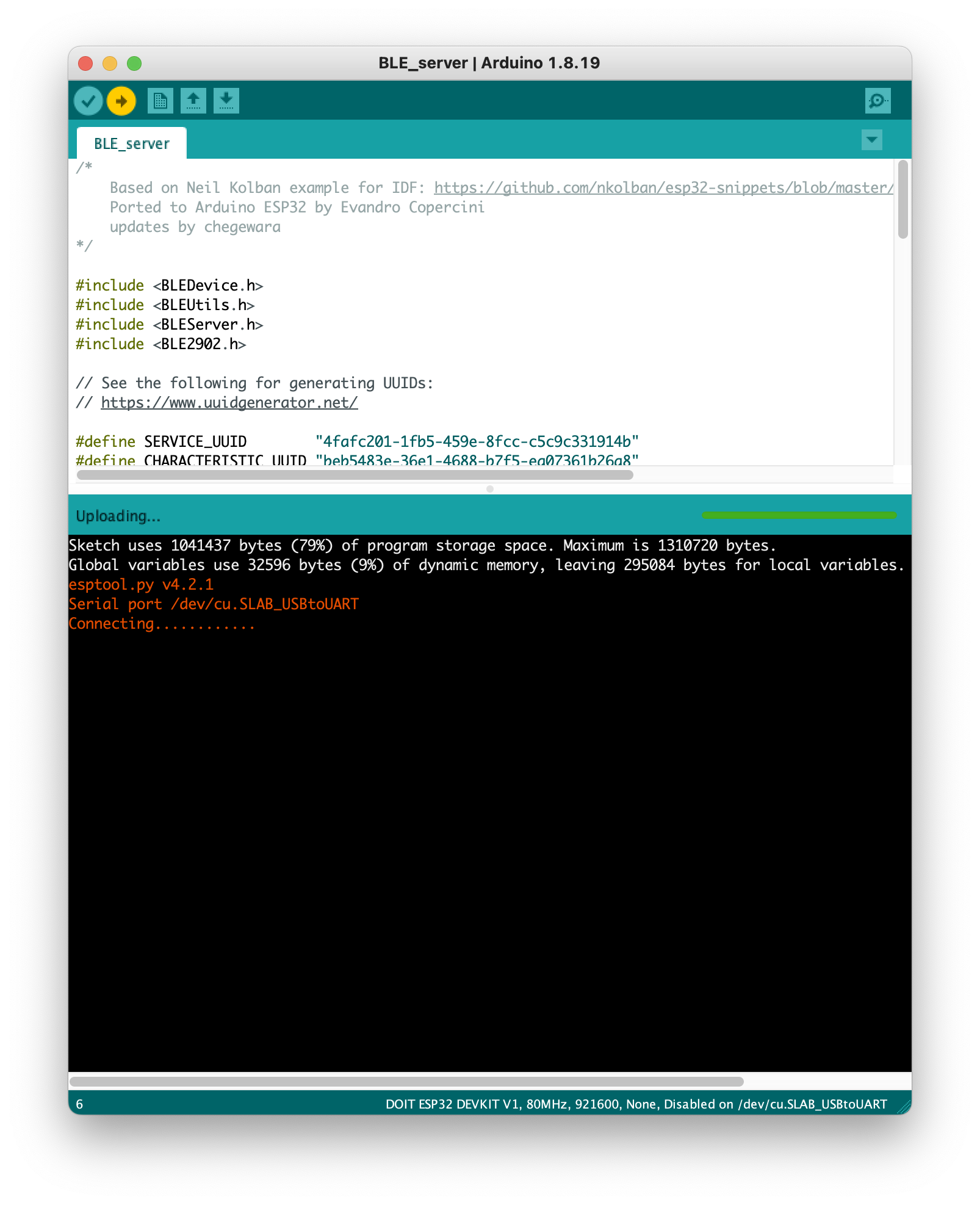Click the window title 'BLE_server | Arduino 1.8.19'
The height and width of the screenshot is (1205, 980).
[x=489, y=63]
